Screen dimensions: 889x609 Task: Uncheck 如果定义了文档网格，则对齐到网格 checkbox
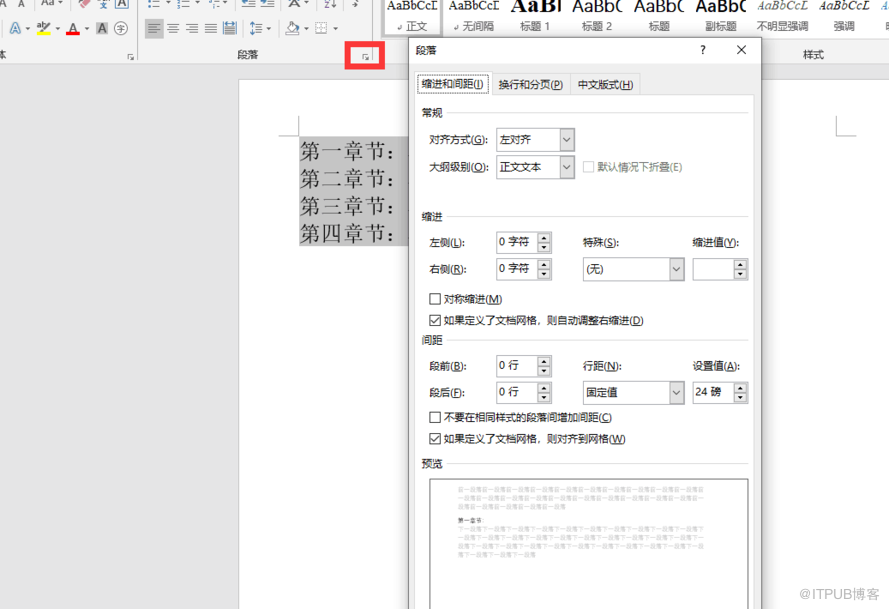pos(435,439)
